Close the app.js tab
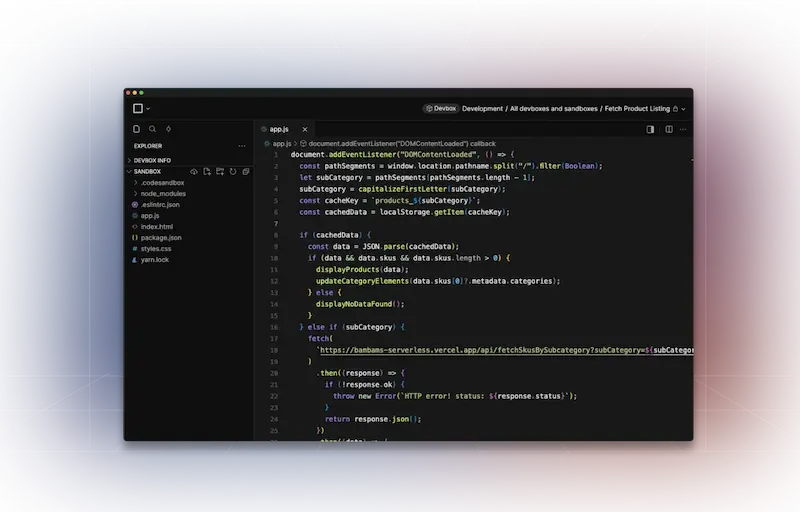The image size is (800, 512). point(305,129)
